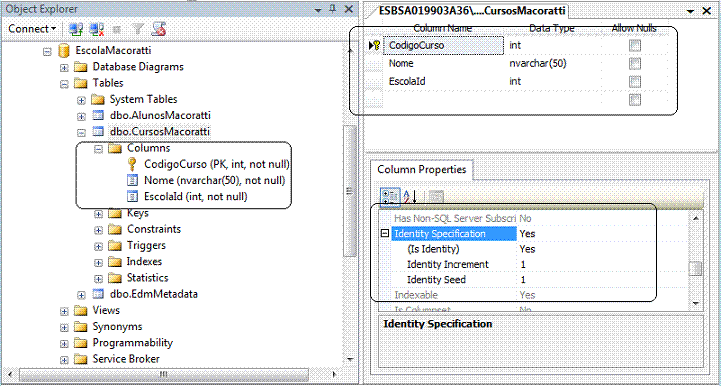The image size is (721, 386).
Task: Switch to ESBSA019903A36 CursosMacoratti tab
Action: pyautogui.click(x=472, y=11)
